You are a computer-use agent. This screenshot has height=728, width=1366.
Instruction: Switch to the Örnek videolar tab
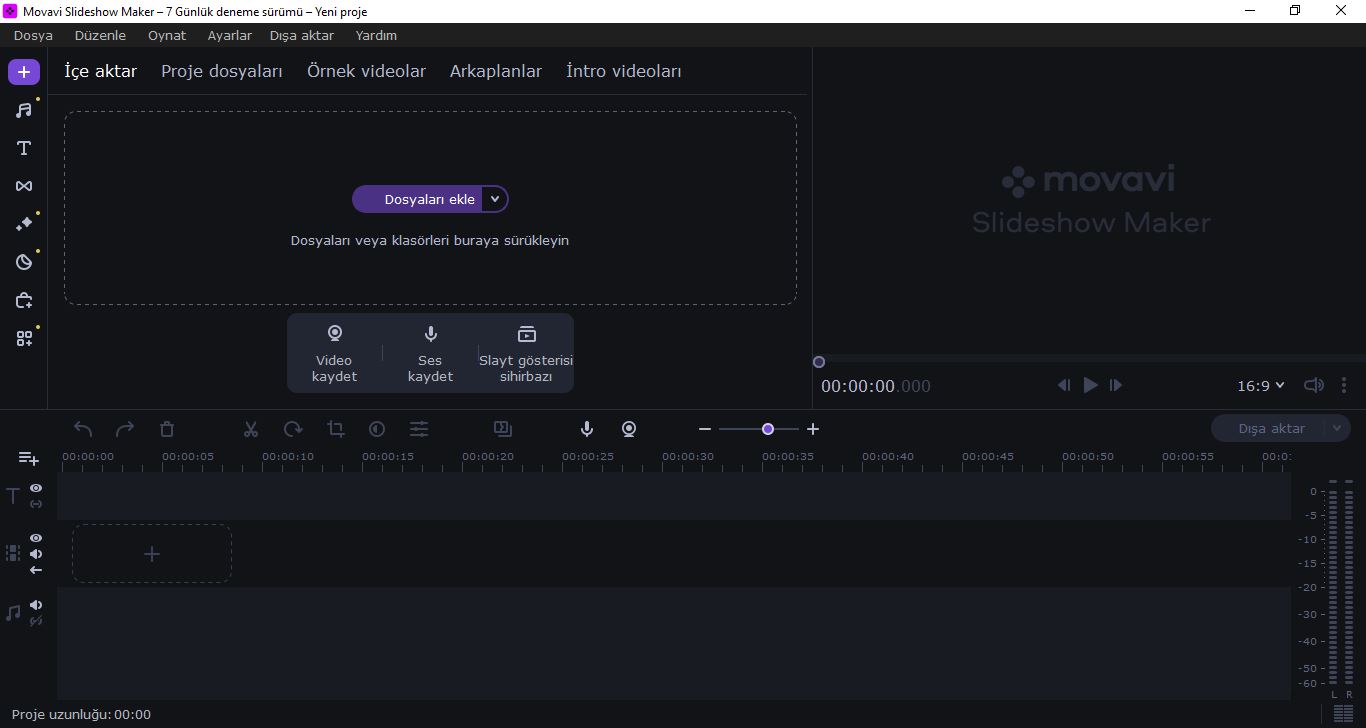pos(366,71)
